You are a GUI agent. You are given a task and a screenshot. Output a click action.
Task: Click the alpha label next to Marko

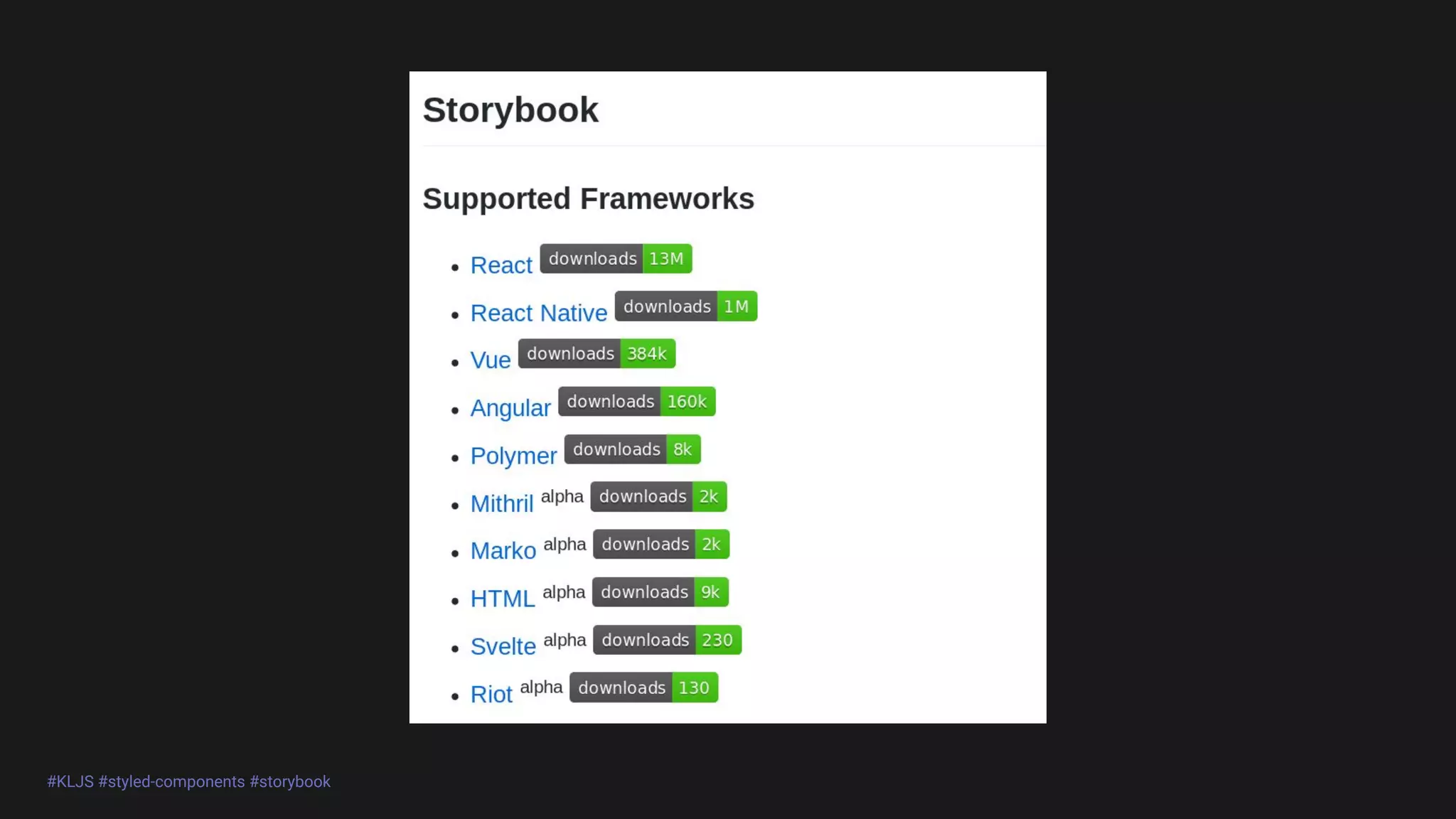coord(564,545)
